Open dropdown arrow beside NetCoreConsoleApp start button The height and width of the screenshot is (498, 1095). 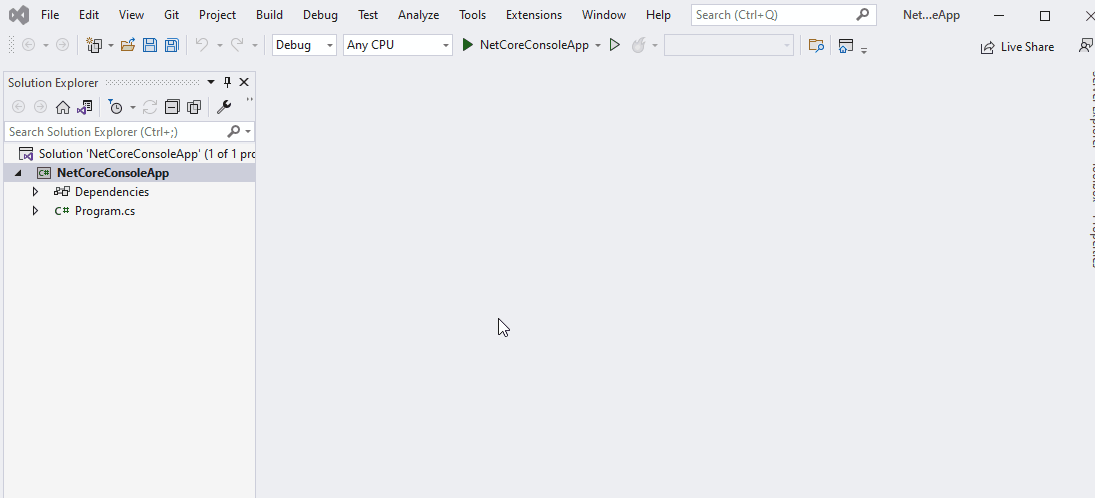[x=598, y=46]
